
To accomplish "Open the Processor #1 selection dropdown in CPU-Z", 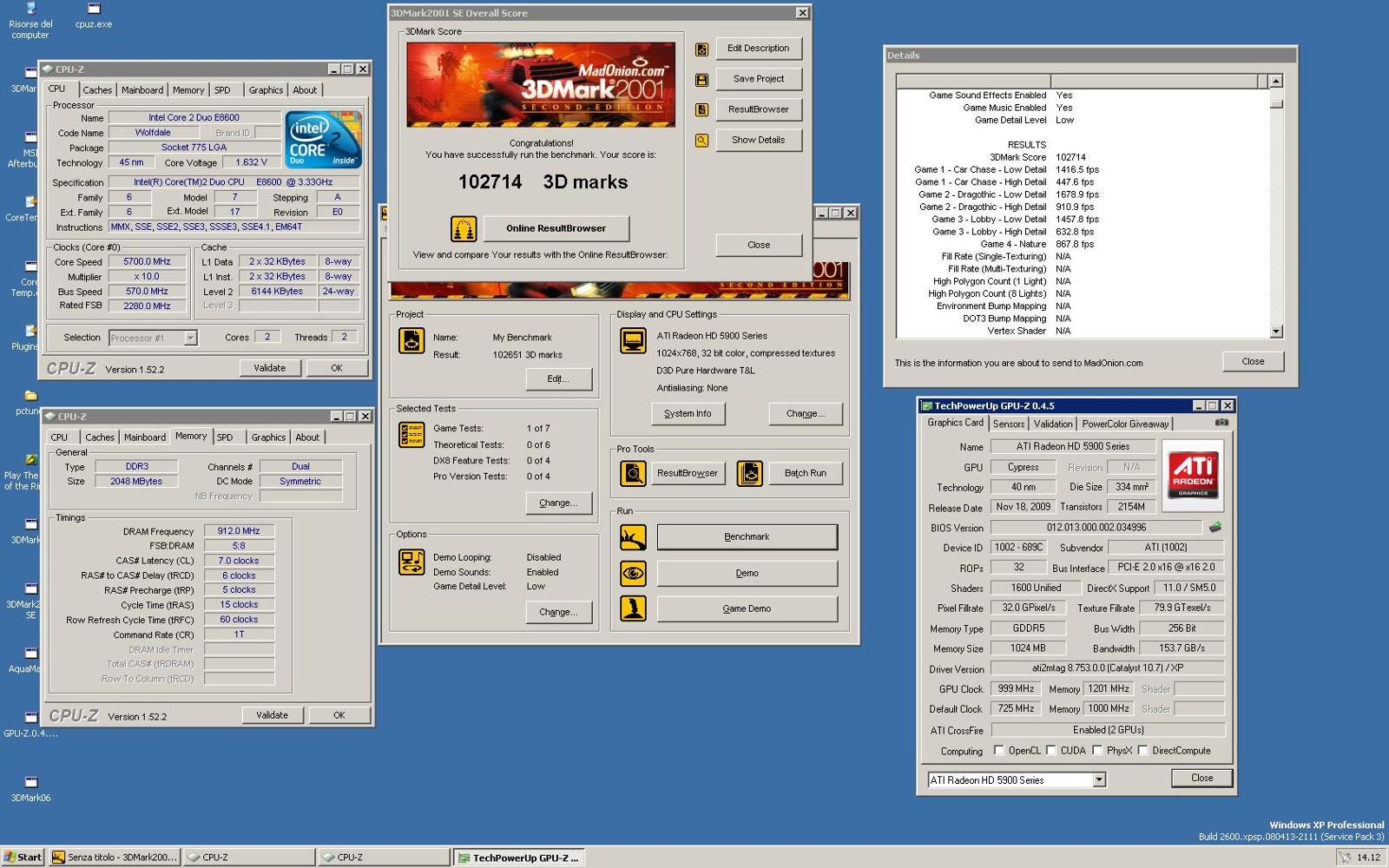I will click(190, 339).
